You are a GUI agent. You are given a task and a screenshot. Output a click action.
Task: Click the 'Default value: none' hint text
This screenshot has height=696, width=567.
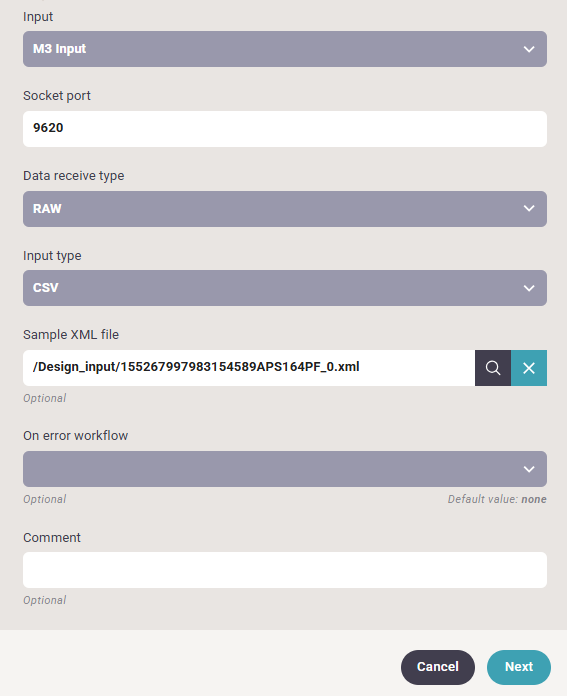click(497, 499)
